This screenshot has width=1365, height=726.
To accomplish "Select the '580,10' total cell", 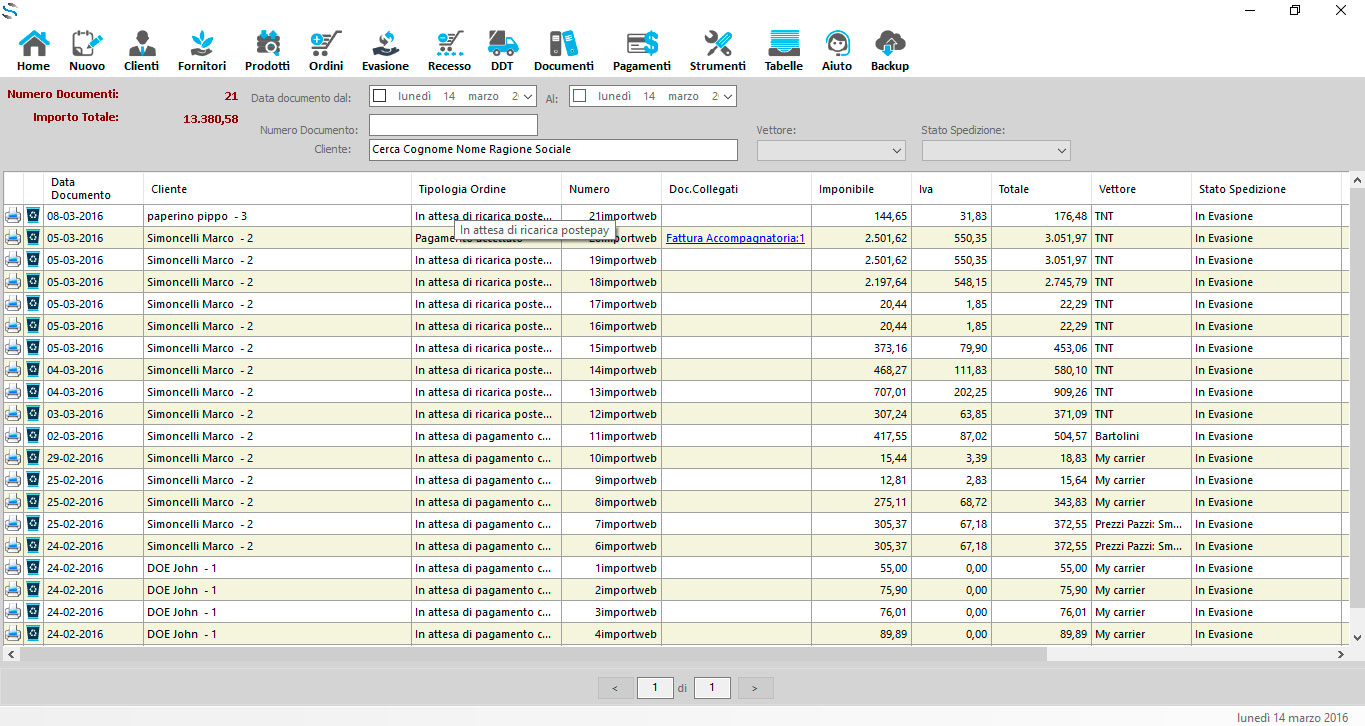I will click(1041, 370).
